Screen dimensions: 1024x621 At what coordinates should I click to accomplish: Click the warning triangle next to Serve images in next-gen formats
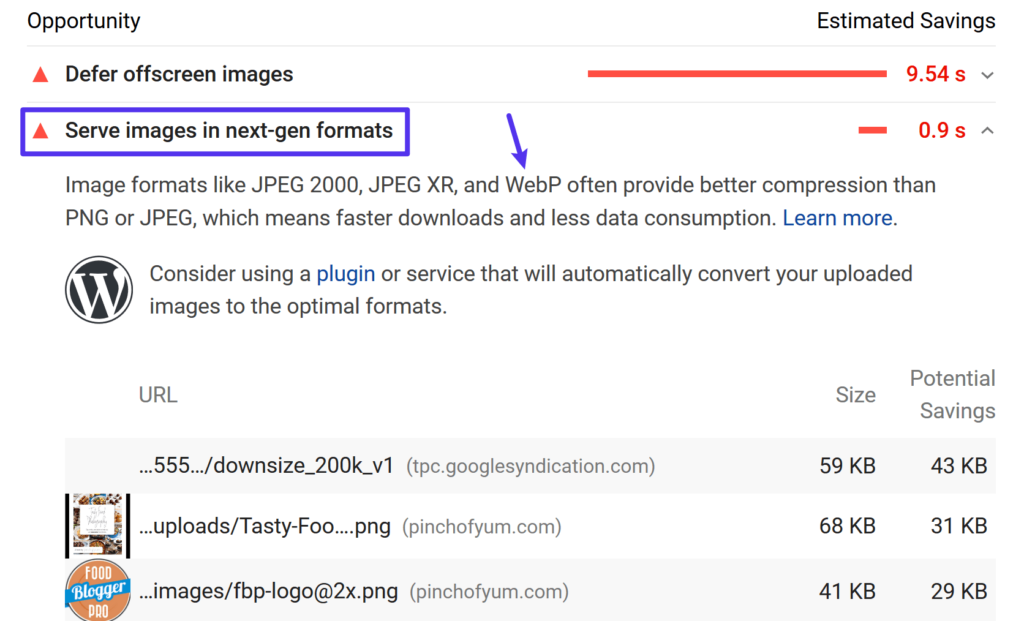pos(39,131)
